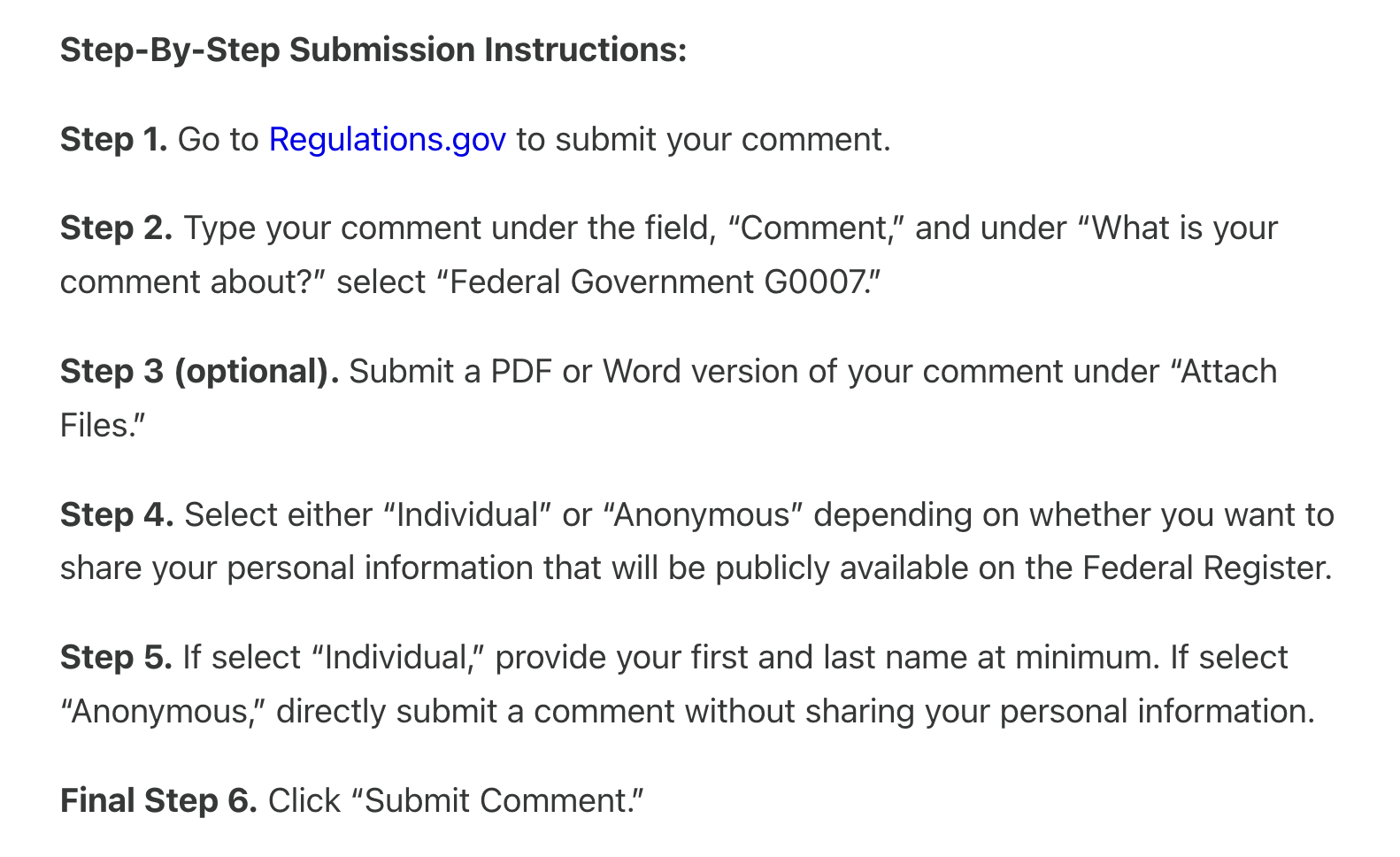1400x857 pixels.
Task: Open the Regulations.gov link
Action: tap(387, 140)
